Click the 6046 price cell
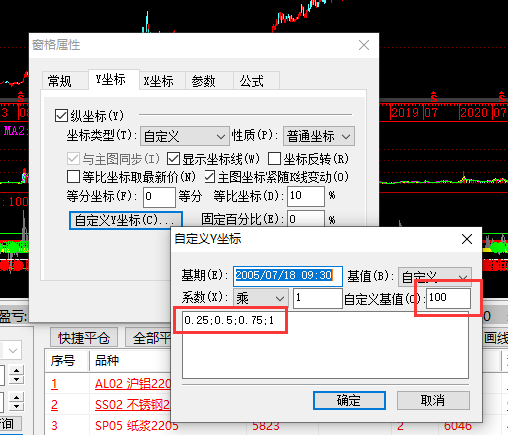The width and height of the screenshot is (508, 435). pyautogui.click(x=458, y=426)
